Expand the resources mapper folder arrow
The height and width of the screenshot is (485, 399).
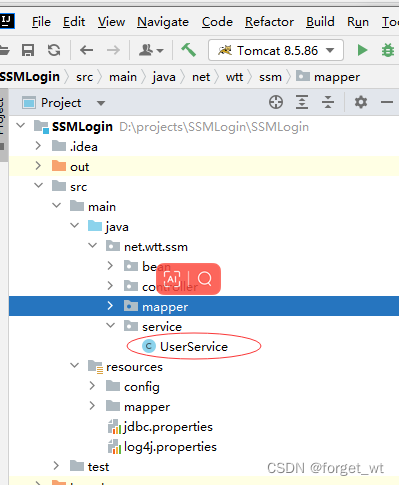[x=92, y=406]
